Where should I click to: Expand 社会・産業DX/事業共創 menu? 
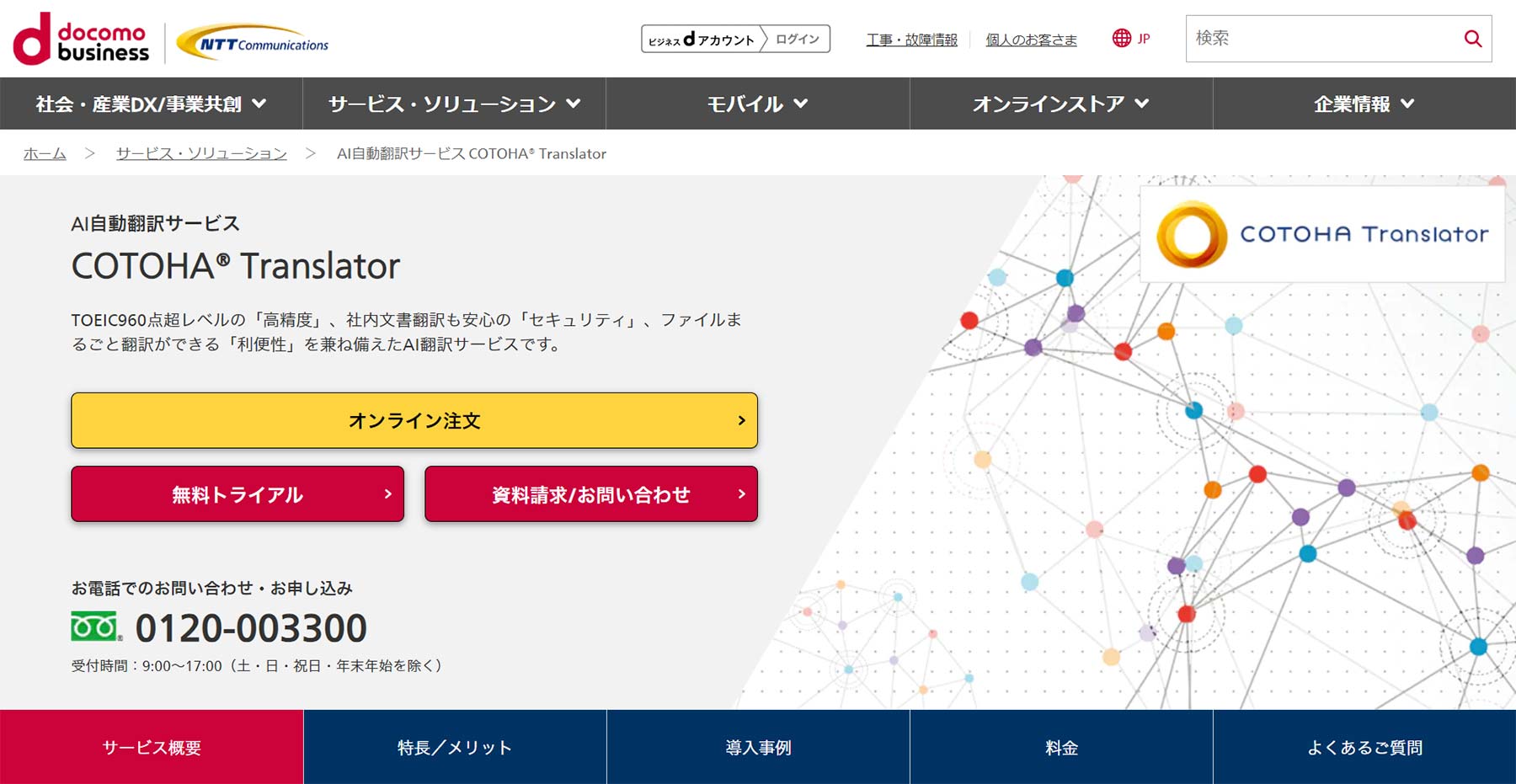click(x=152, y=104)
